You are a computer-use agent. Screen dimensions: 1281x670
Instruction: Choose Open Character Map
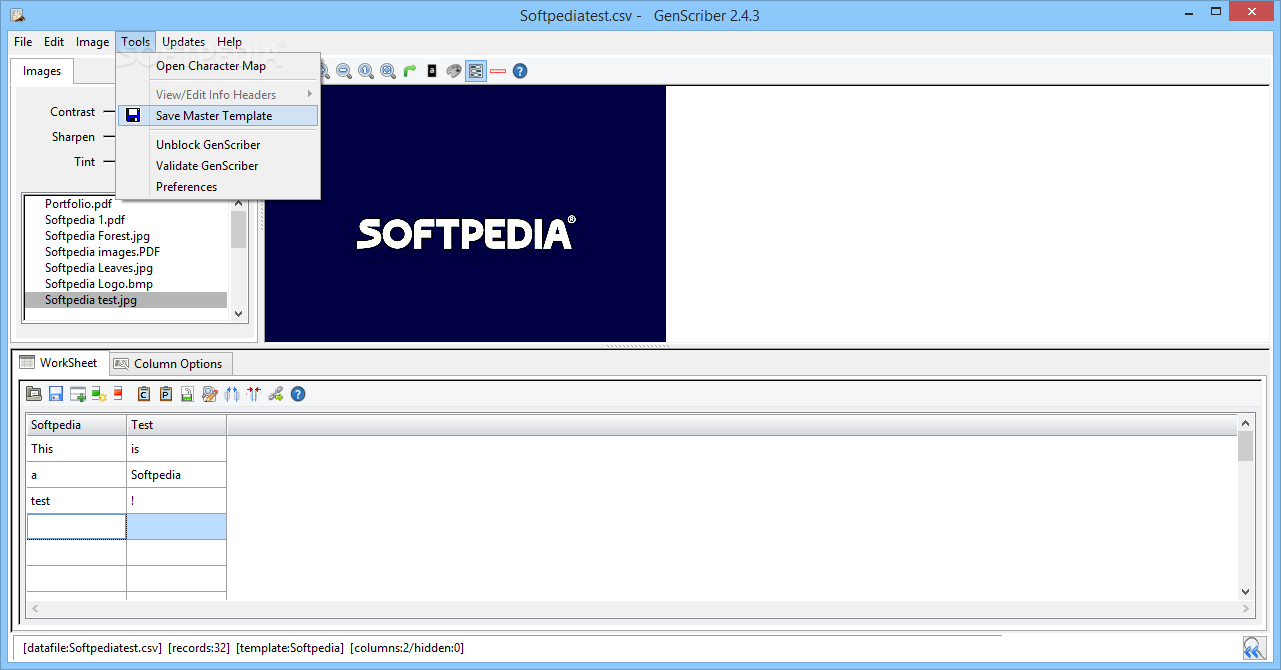coord(218,66)
